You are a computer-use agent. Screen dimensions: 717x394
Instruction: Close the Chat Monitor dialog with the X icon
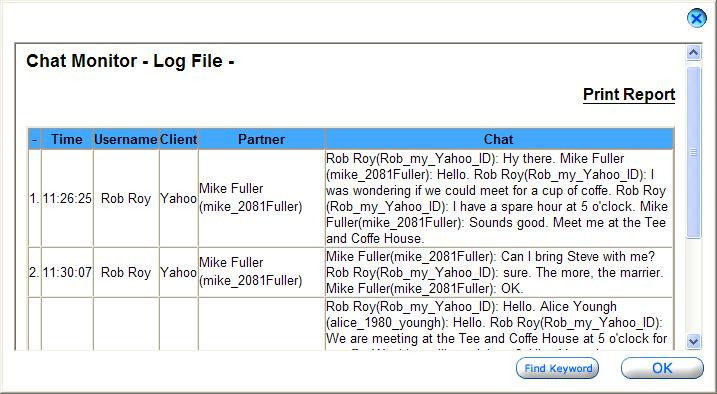696,18
